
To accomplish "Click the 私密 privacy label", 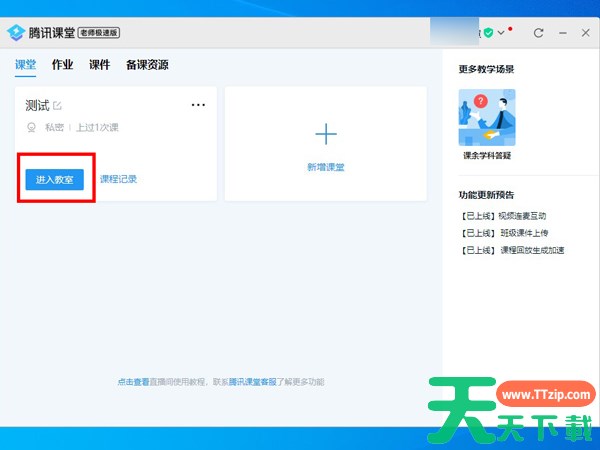I will coord(54,127).
